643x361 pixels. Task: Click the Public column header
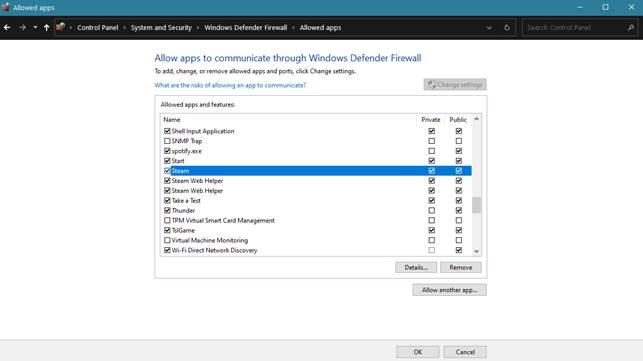pyautogui.click(x=458, y=120)
